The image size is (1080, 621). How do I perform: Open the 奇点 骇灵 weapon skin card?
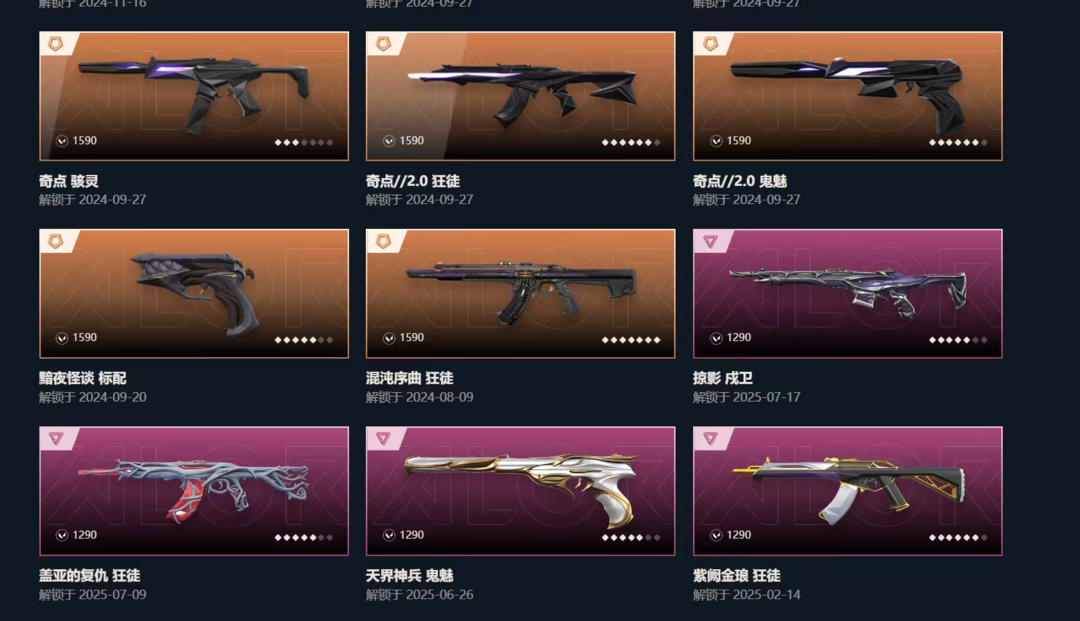coord(194,96)
